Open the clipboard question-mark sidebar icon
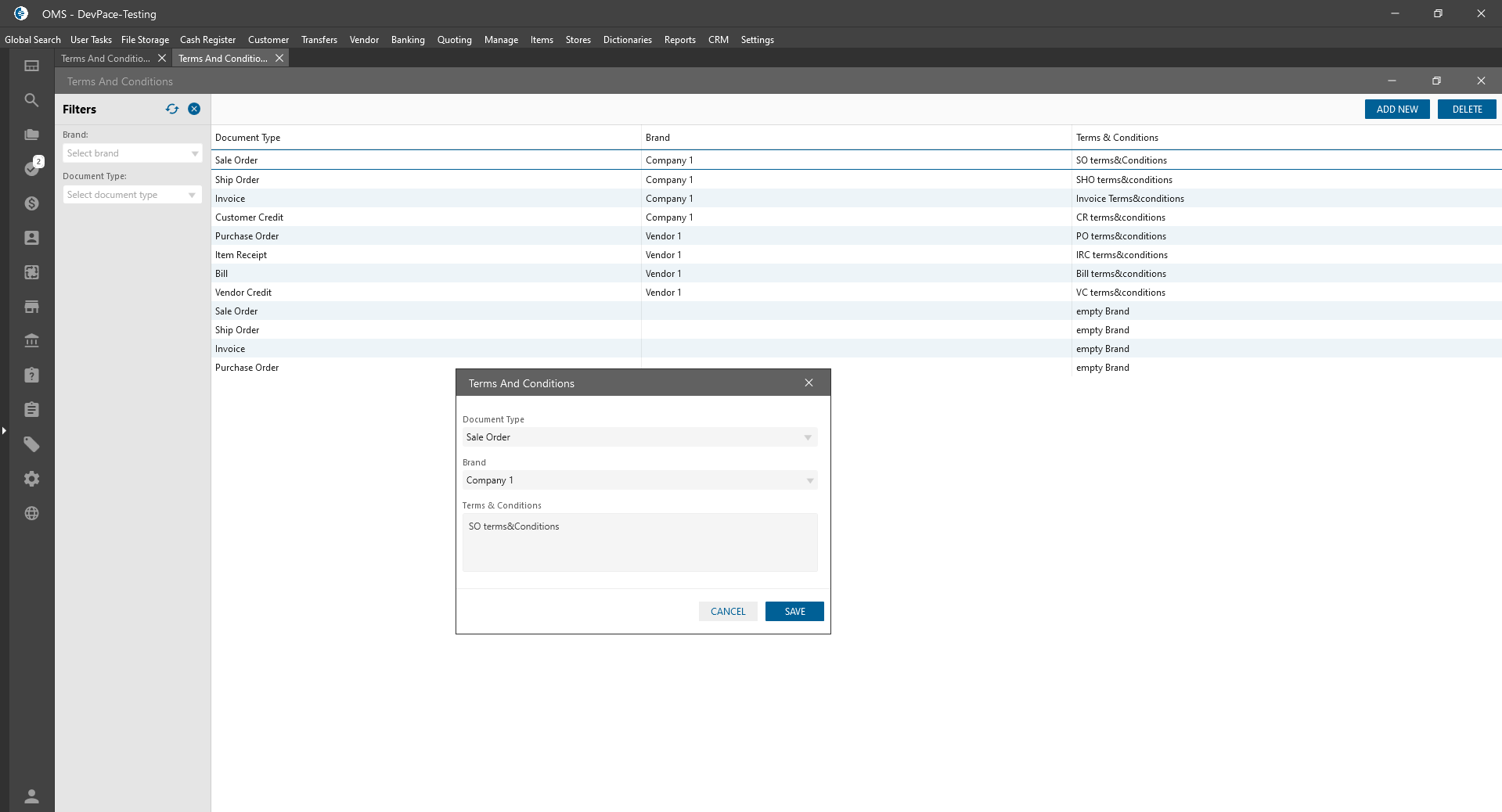The height and width of the screenshot is (812, 1502). (31, 375)
